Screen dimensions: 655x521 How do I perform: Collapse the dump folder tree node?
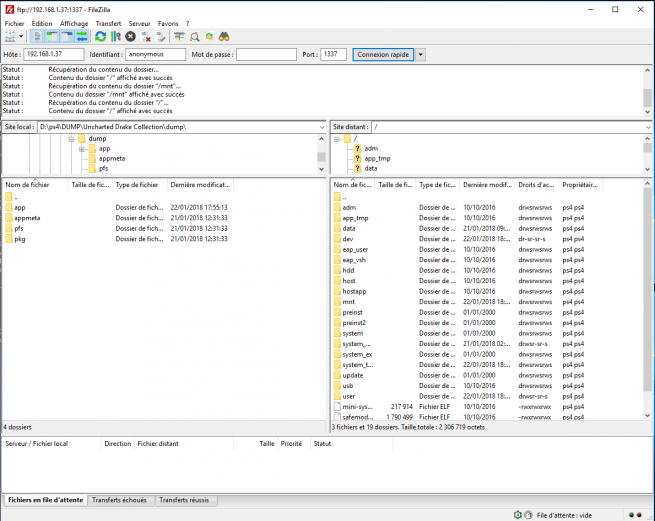coord(71,139)
